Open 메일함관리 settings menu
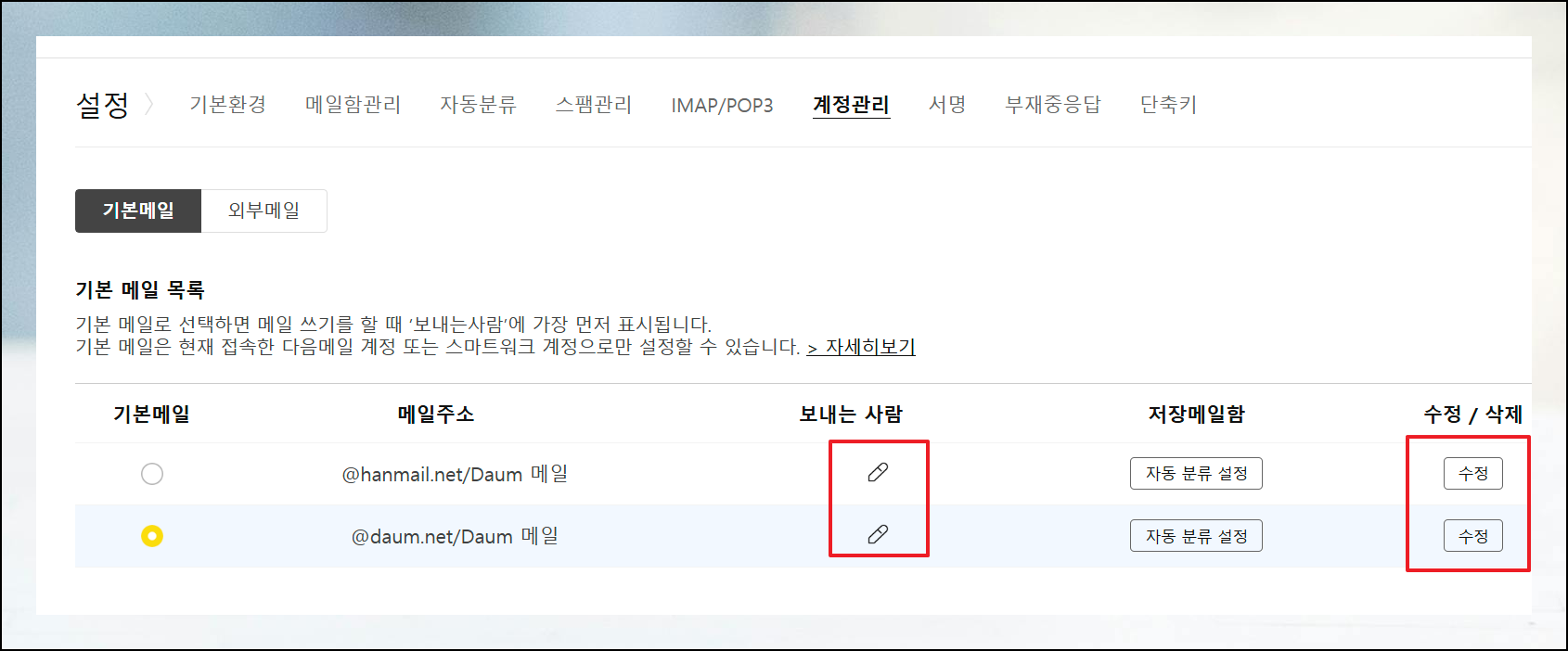 [353, 105]
